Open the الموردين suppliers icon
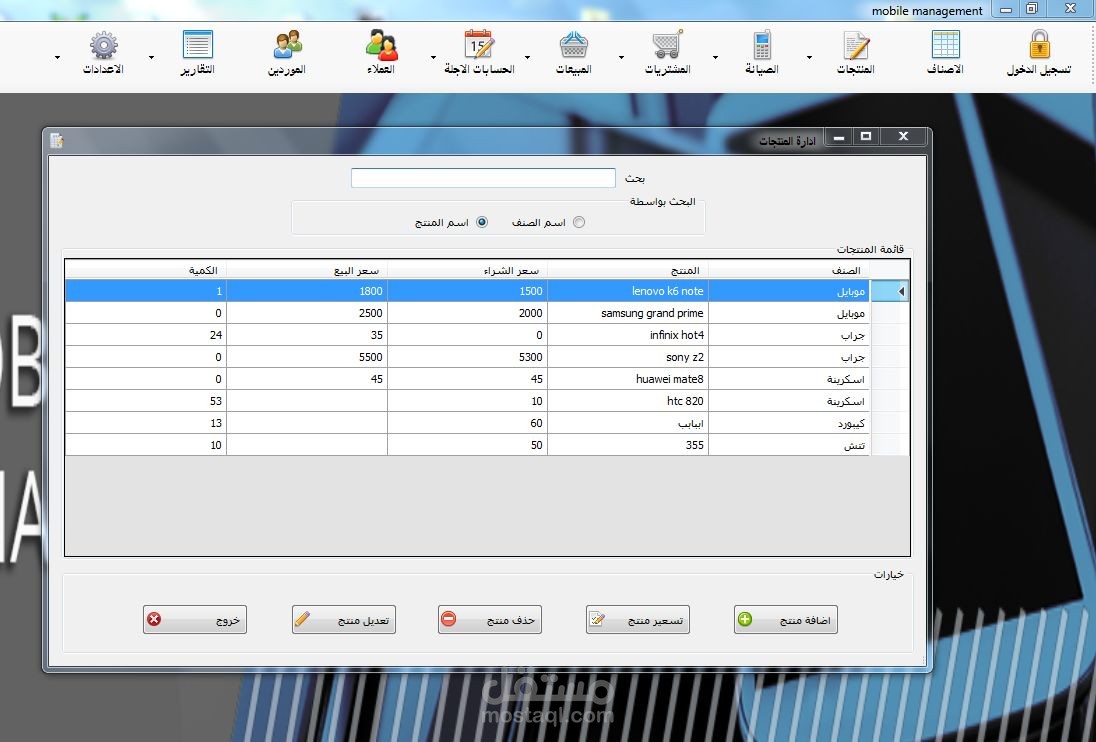This screenshot has width=1096, height=742. tap(287, 45)
